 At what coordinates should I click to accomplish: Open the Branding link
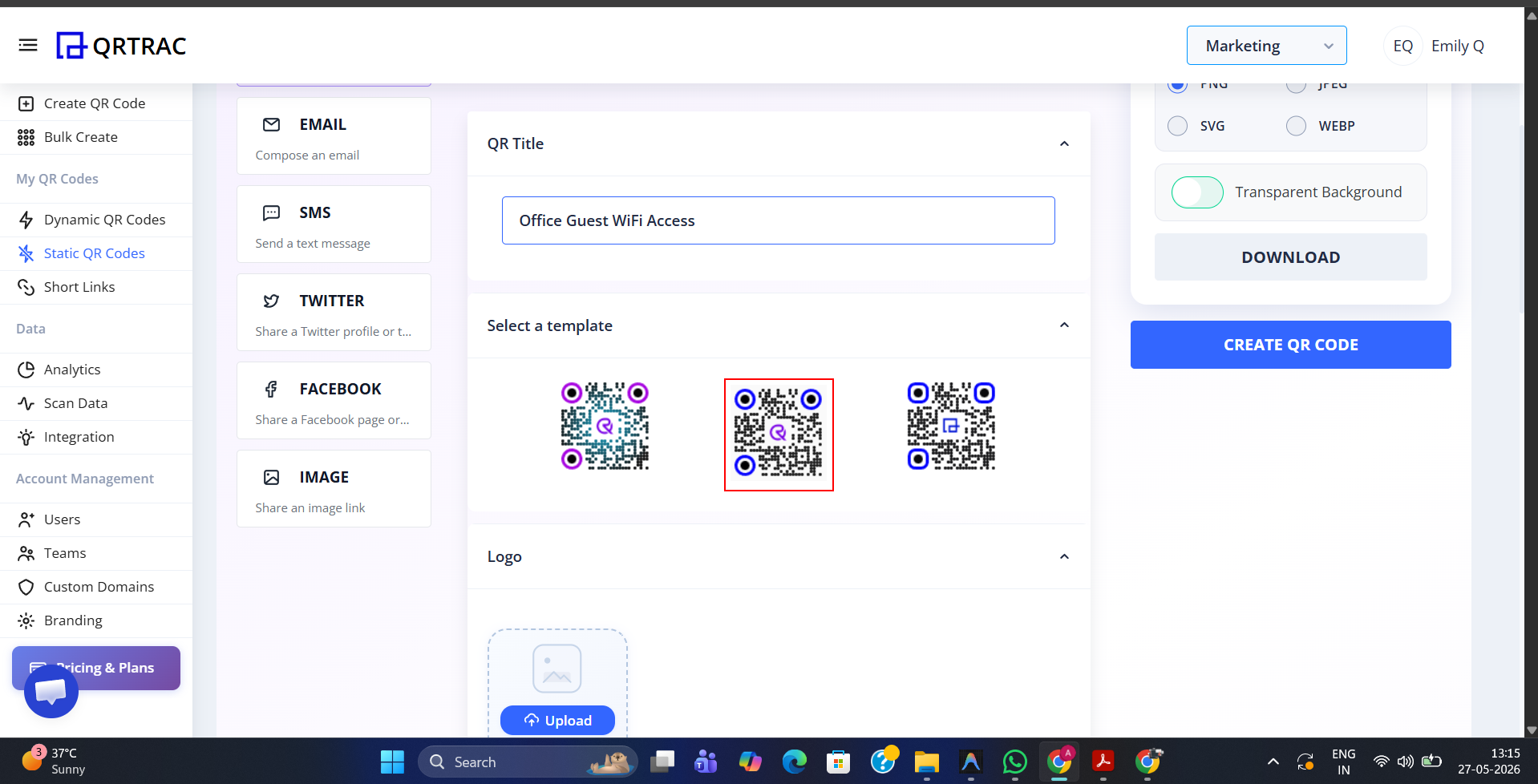(x=73, y=620)
